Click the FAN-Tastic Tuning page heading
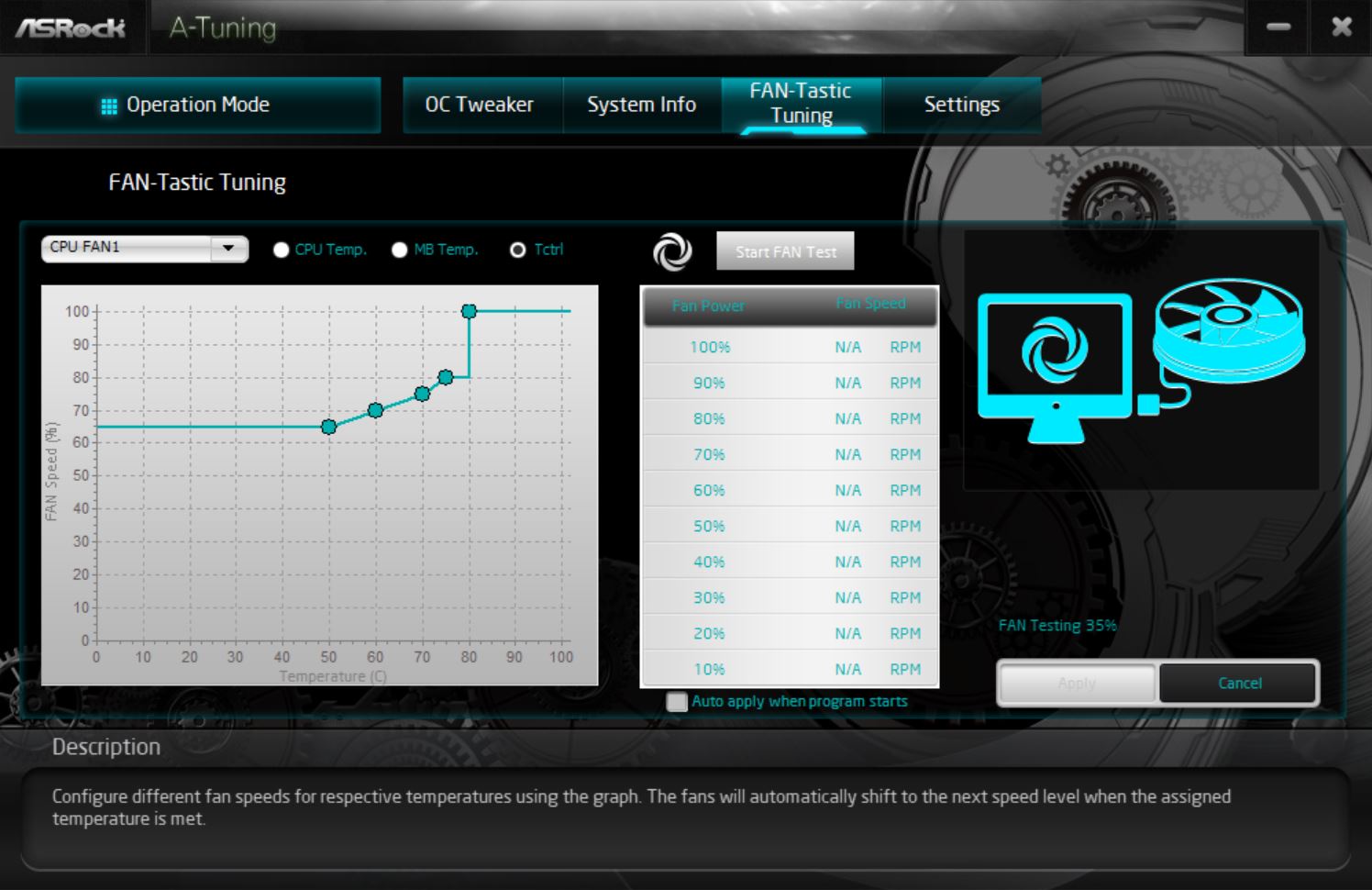 click(197, 183)
